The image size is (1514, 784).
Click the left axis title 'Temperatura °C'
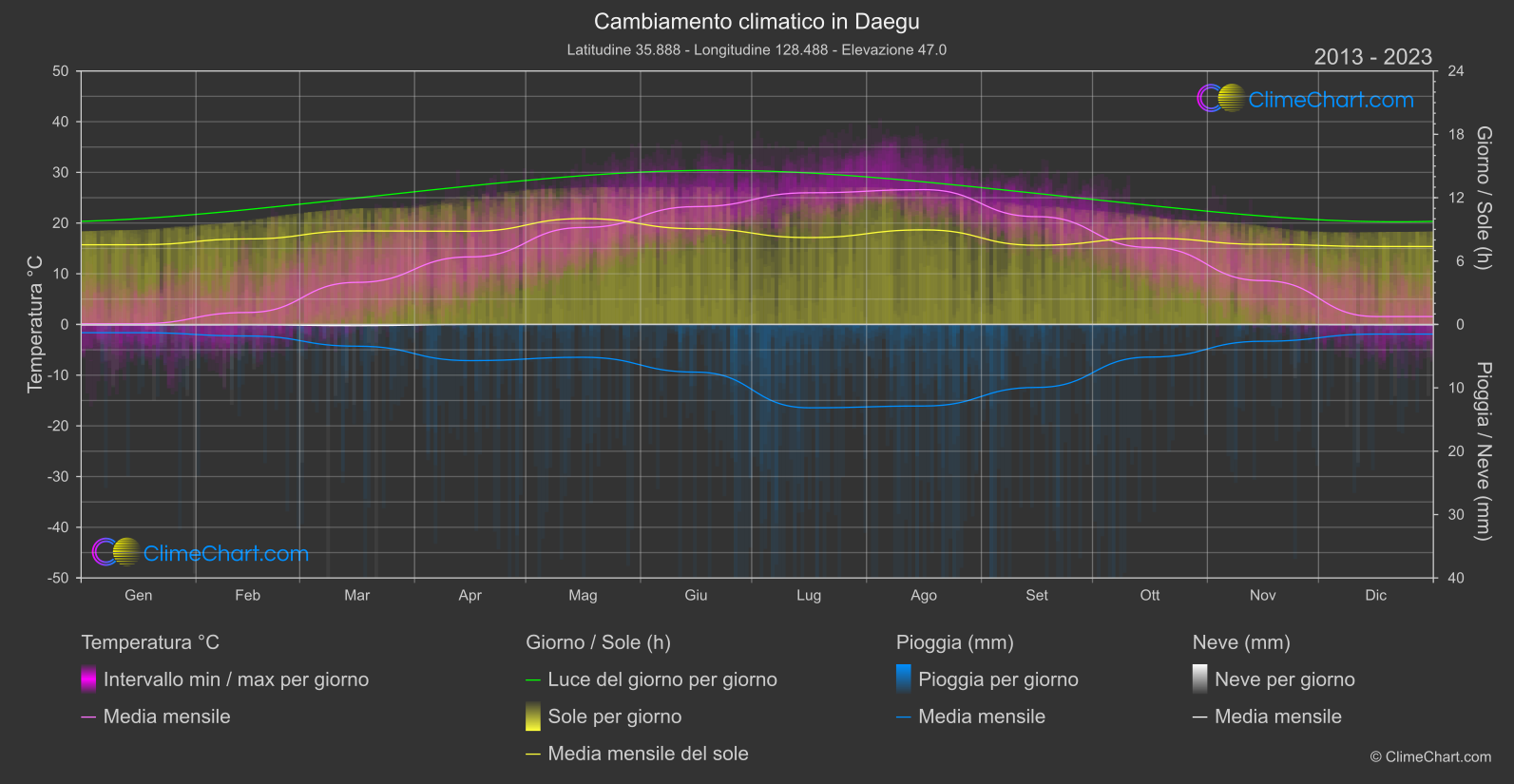coord(35,324)
